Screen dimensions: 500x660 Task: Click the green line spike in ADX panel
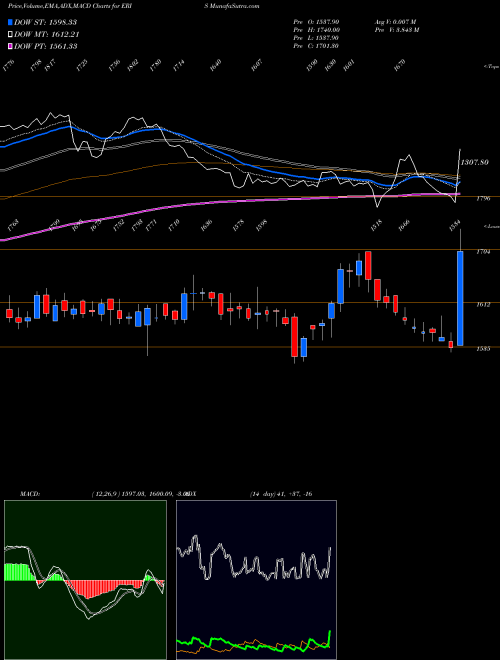point(329,638)
